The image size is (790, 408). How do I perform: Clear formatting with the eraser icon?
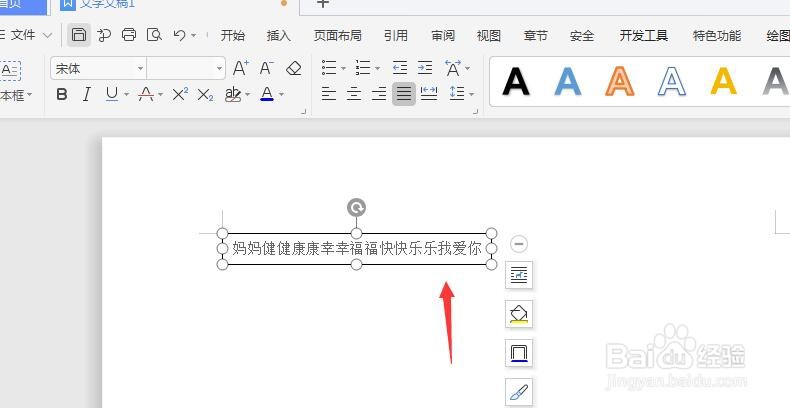pos(293,68)
